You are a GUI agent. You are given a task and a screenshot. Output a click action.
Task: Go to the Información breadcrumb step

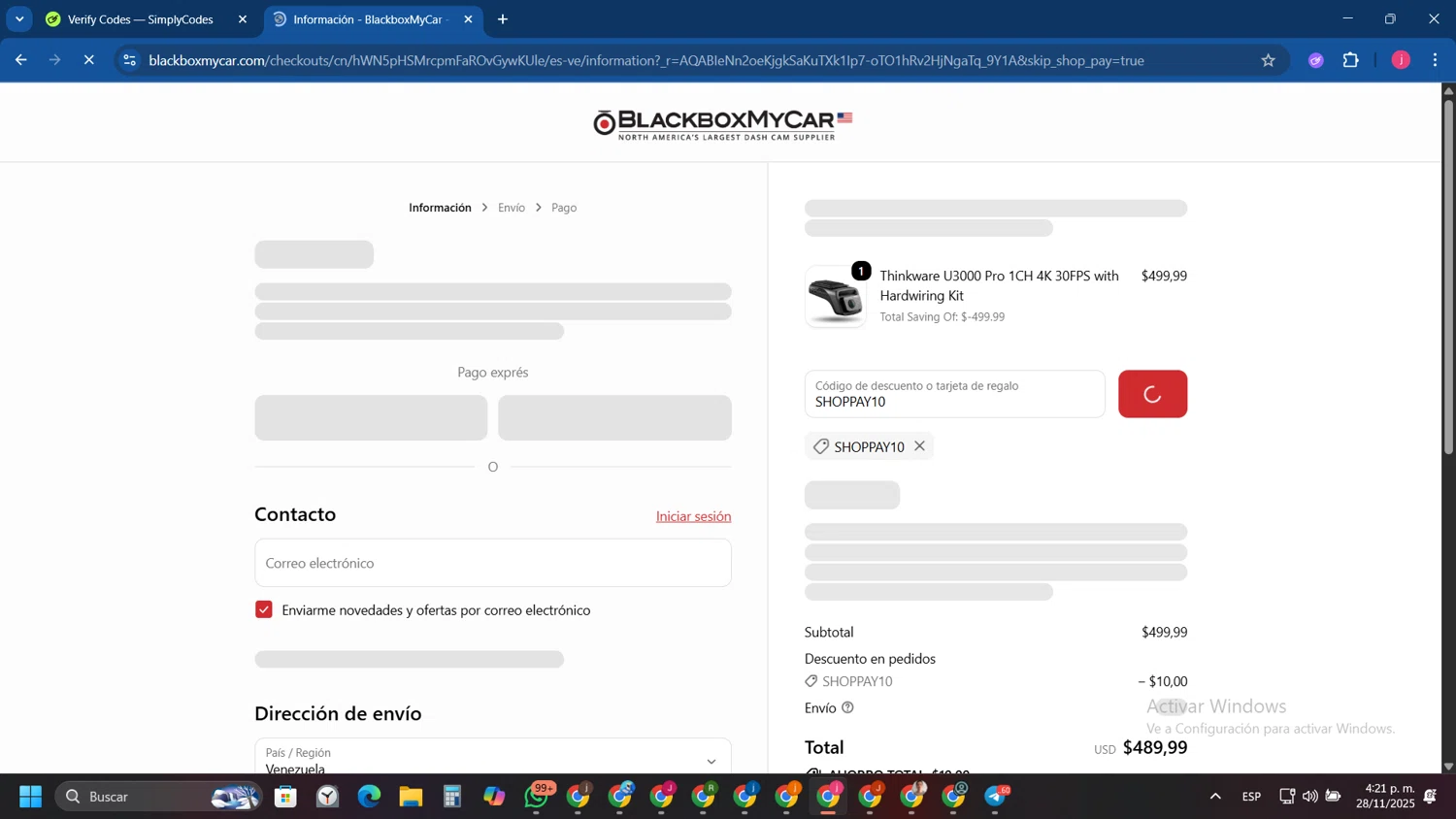pyautogui.click(x=440, y=208)
